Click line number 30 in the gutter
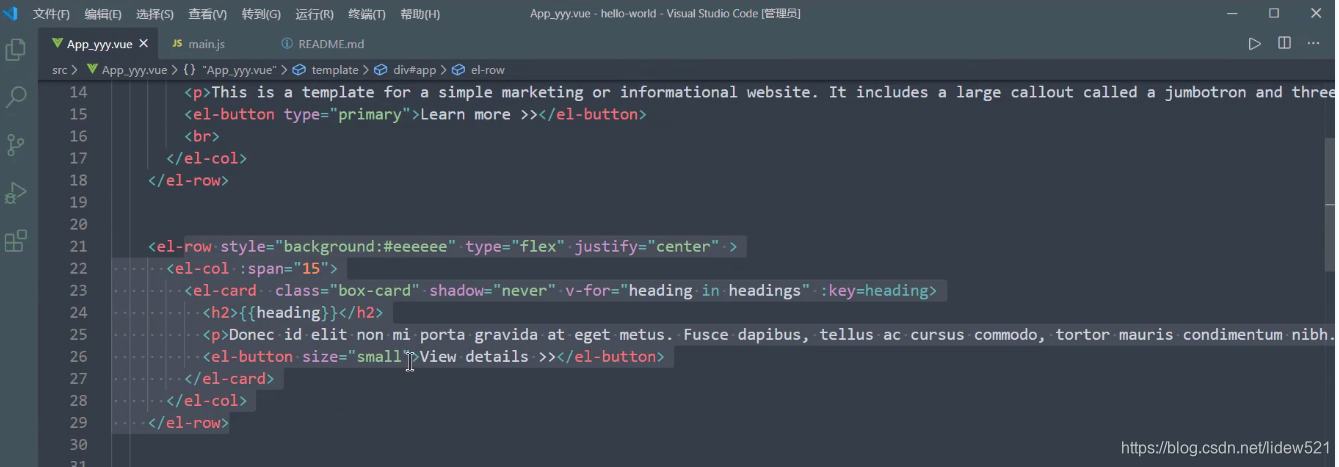 [78, 444]
